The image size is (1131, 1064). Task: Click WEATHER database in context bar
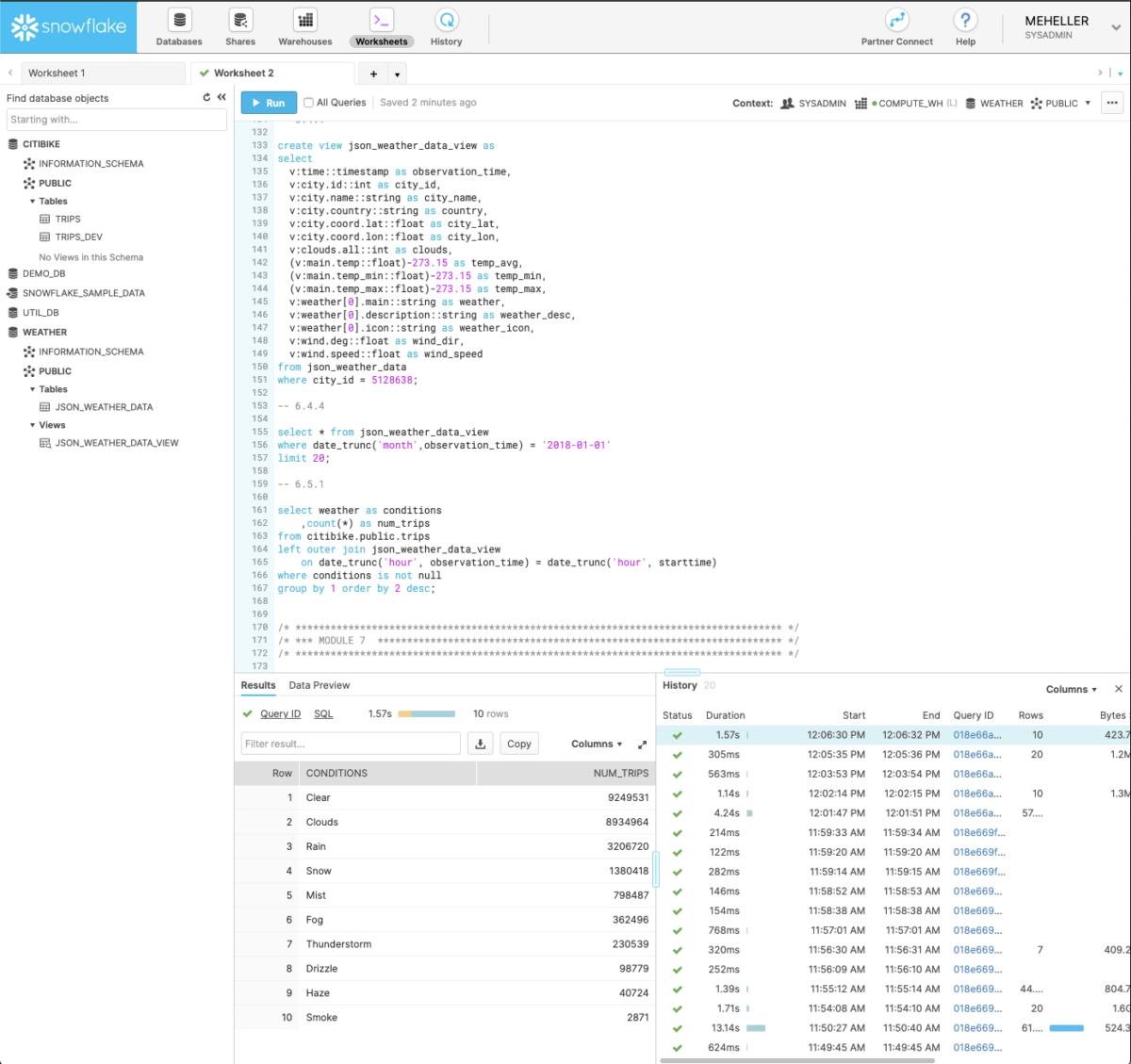point(994,103)
